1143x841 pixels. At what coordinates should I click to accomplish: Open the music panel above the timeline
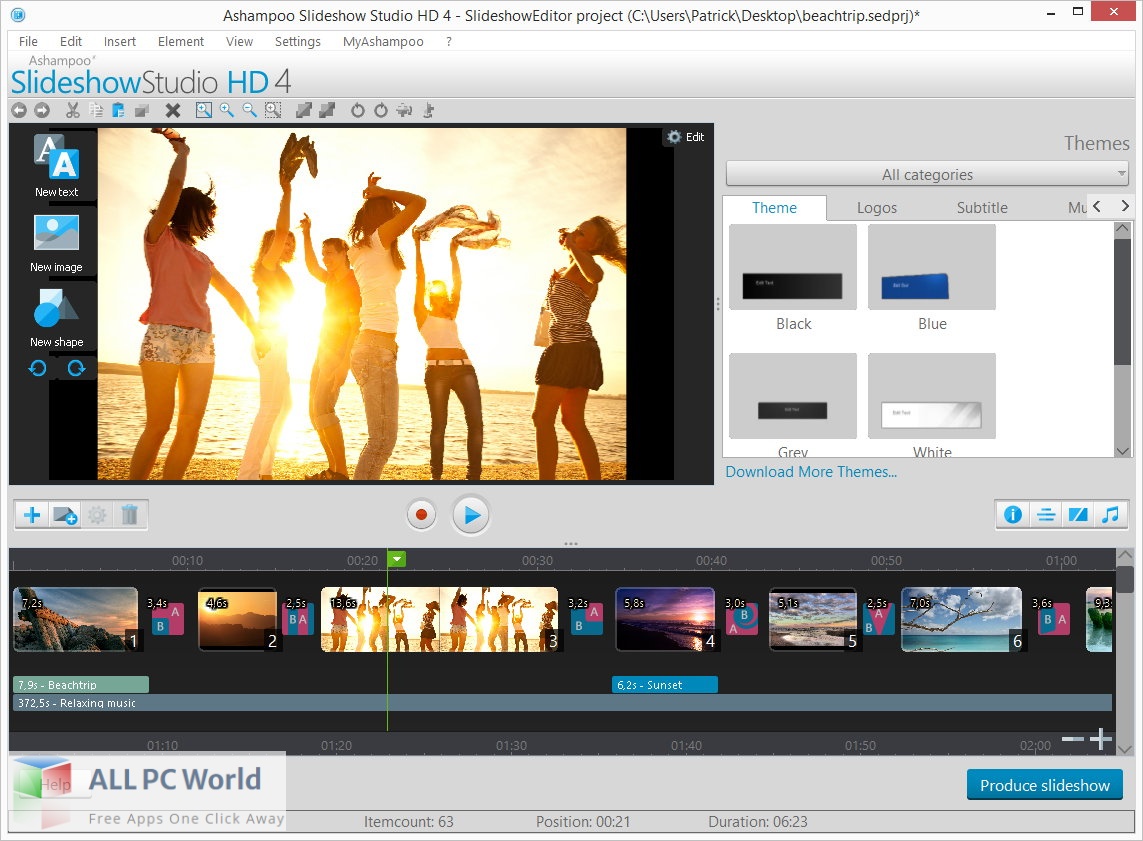1111,514
